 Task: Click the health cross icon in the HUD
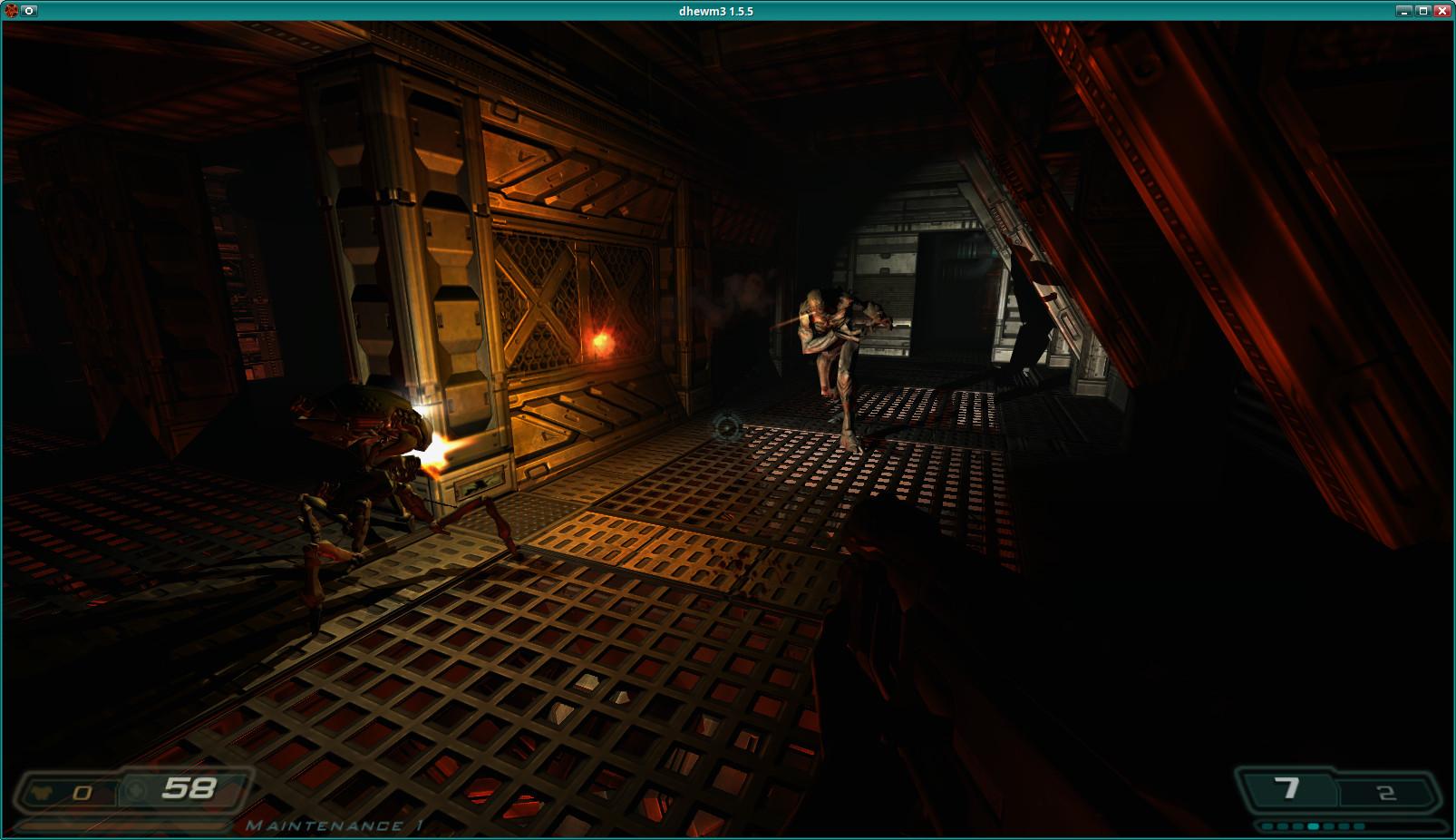click(x=137, y=789)
